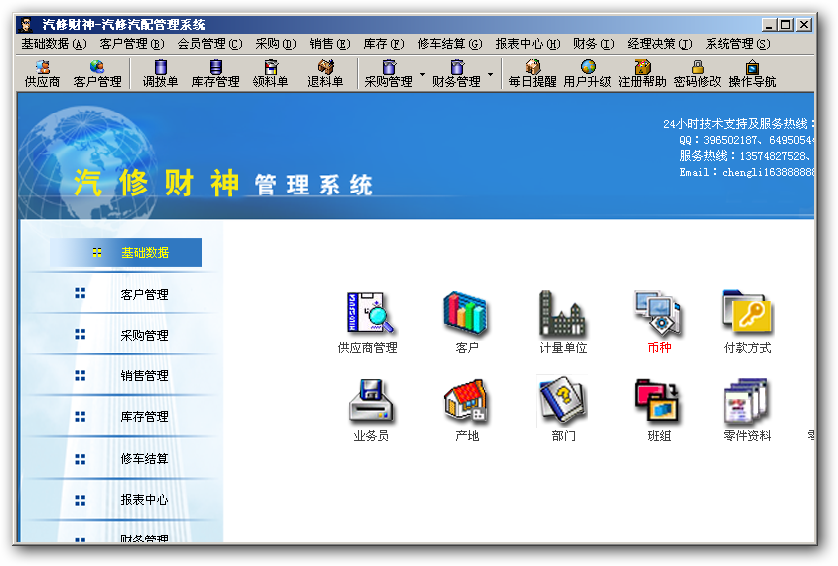This screenshot has width=838, height=566.
Task: Open the 注册帮助 toolbar icon
Action: (642, 73)
